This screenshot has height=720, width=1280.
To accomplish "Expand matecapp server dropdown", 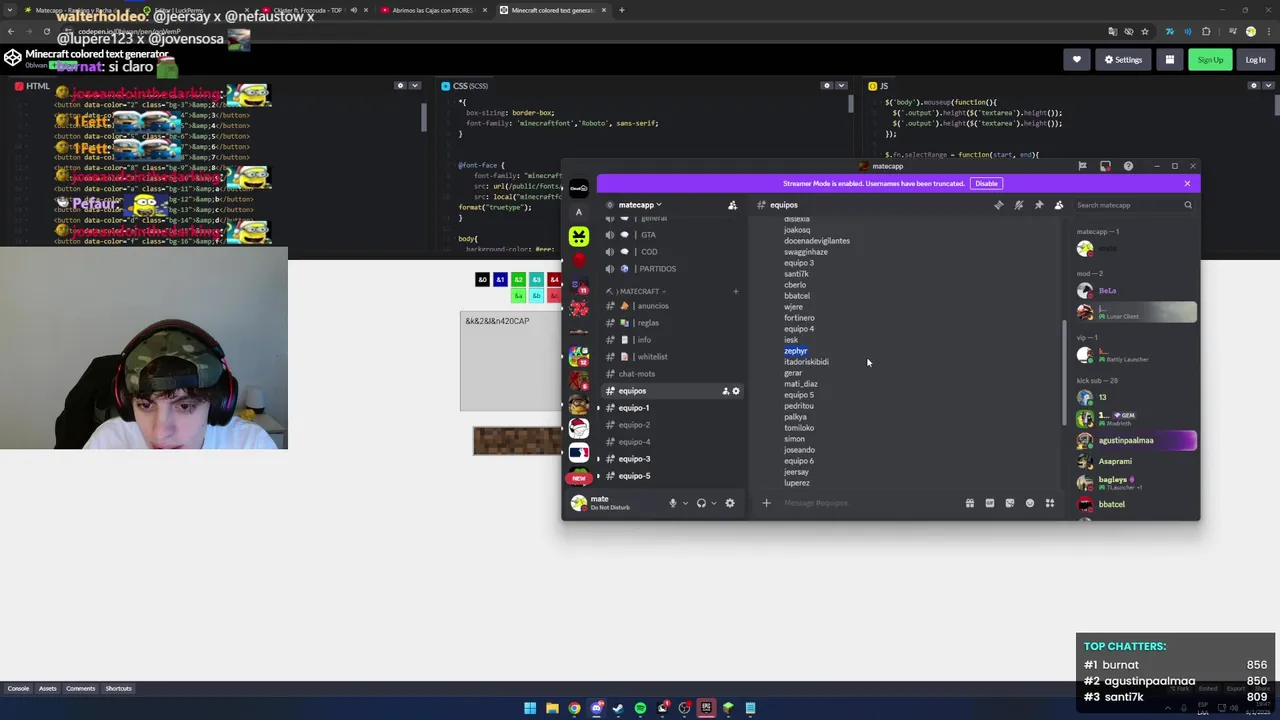I will coord(638,205).
